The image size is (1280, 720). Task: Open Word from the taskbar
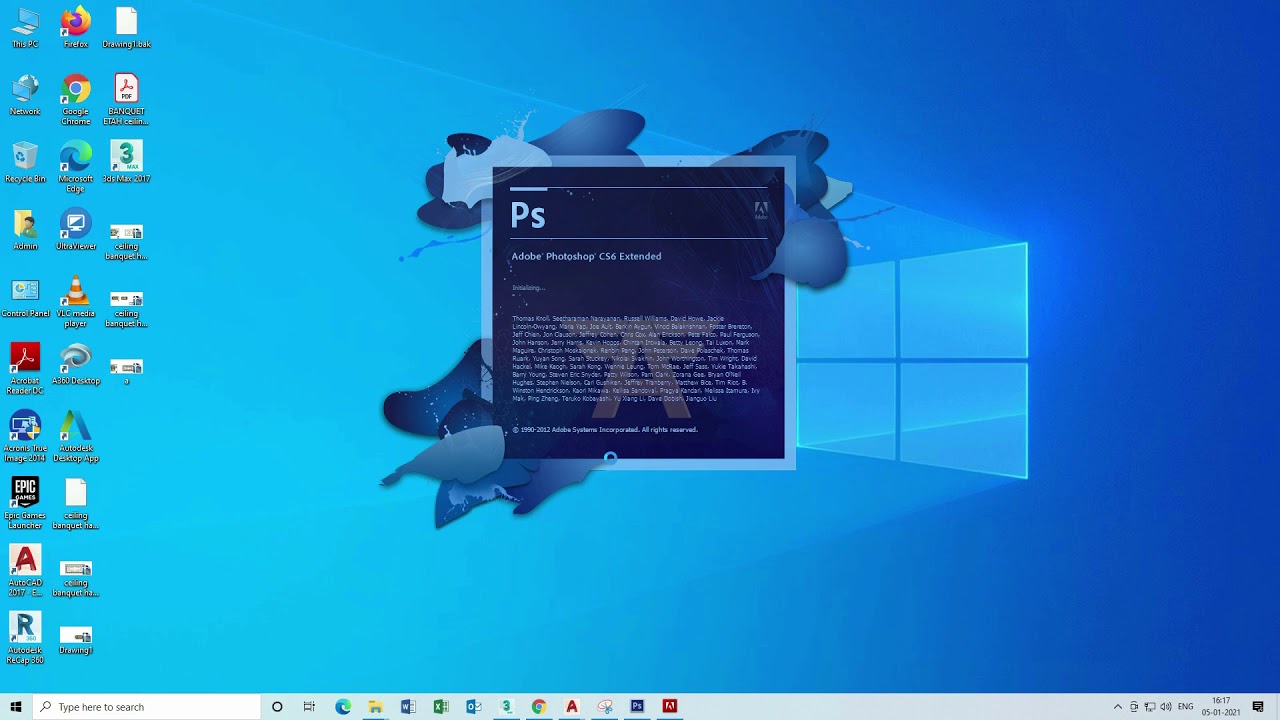pos(408,707)
